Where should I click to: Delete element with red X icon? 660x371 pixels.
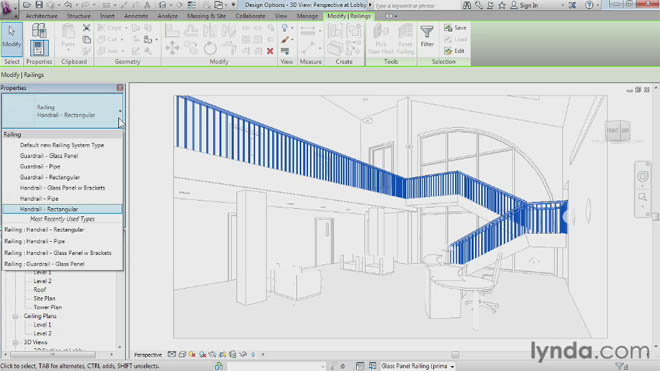pos(270,51)
